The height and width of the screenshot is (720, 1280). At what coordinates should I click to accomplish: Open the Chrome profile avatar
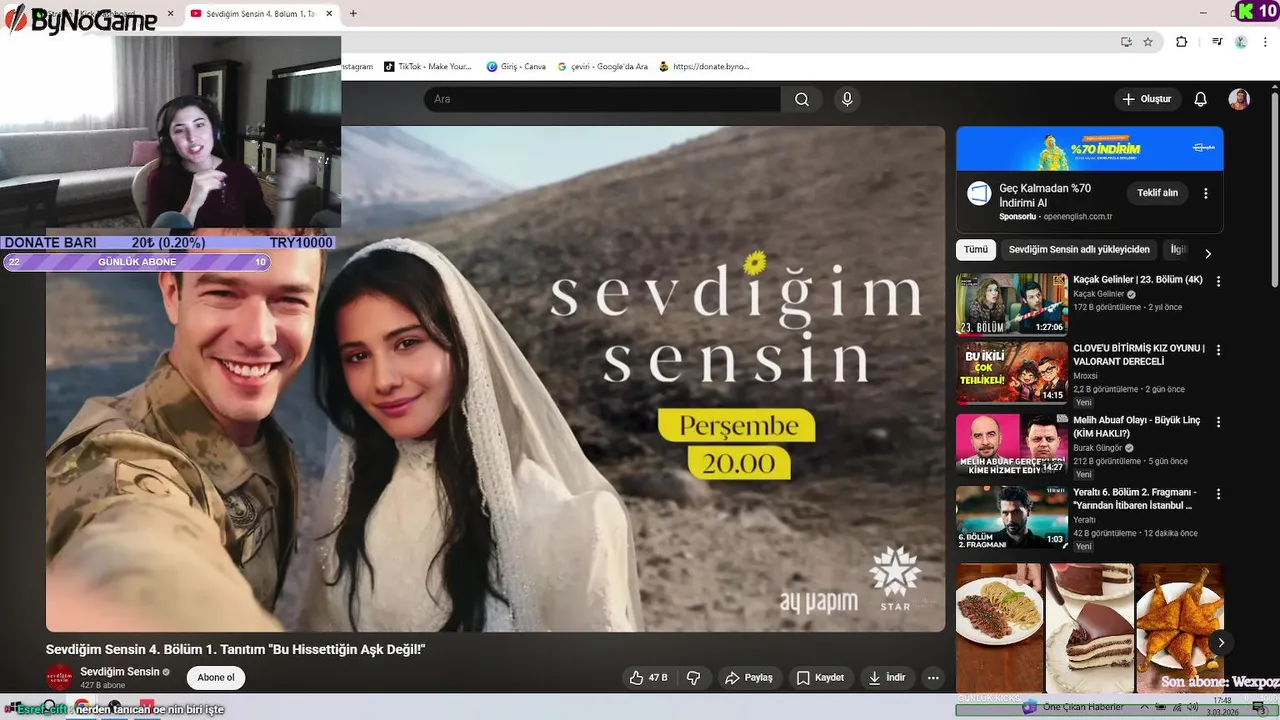click(1241, 42)
